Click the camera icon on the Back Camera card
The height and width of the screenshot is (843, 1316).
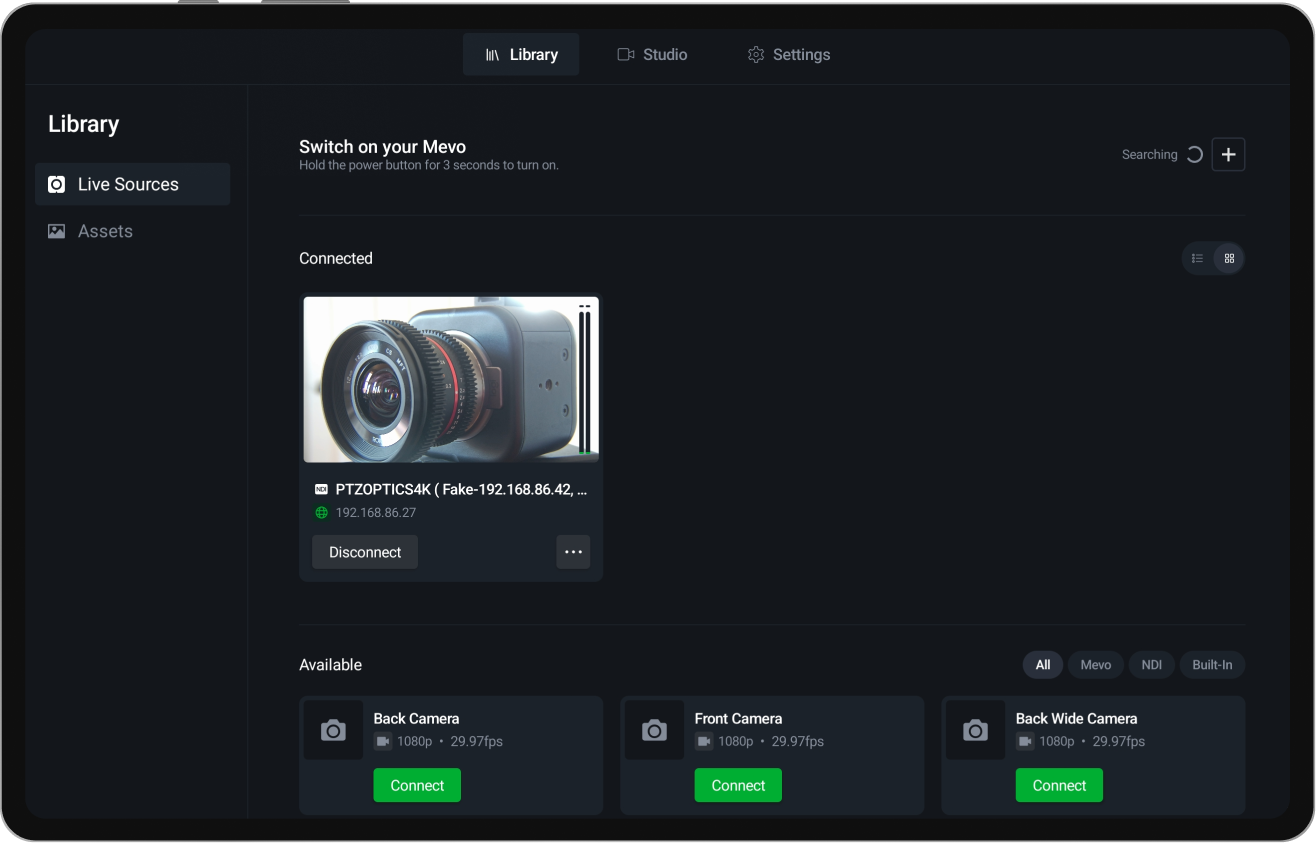pyautogui.click(x=333, y=729)
